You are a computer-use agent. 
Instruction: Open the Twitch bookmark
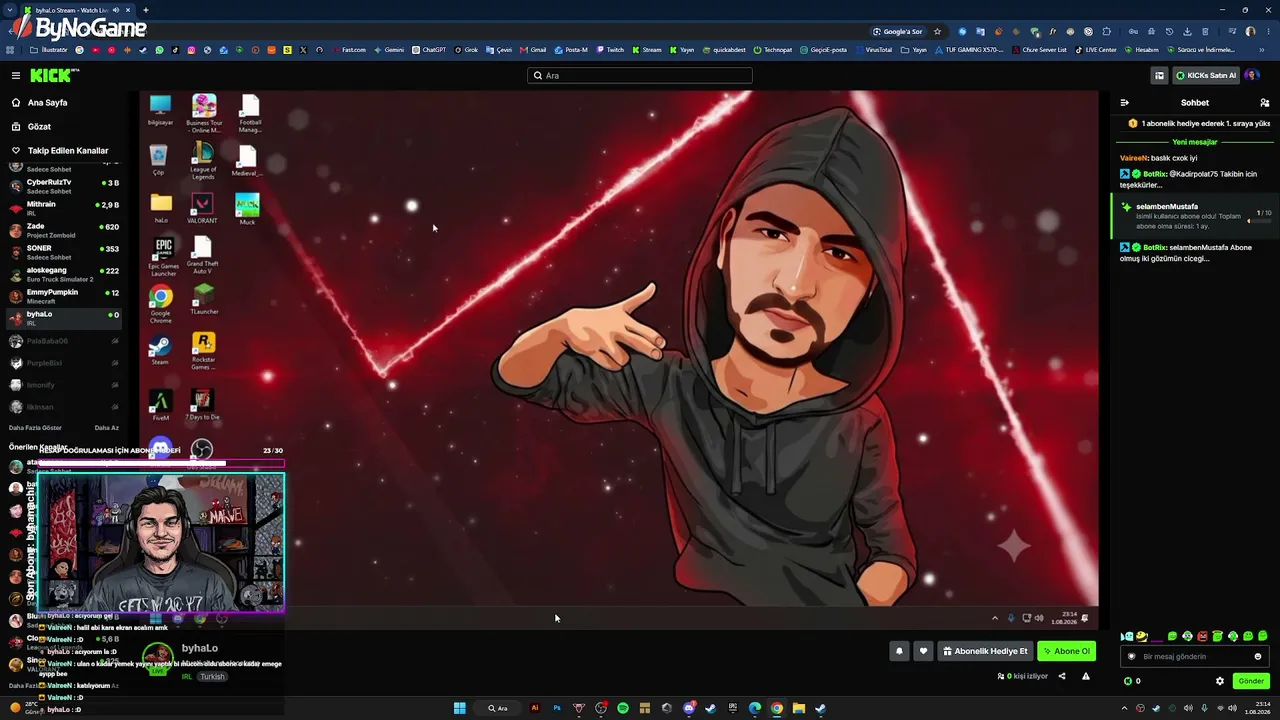coord(610,50)
